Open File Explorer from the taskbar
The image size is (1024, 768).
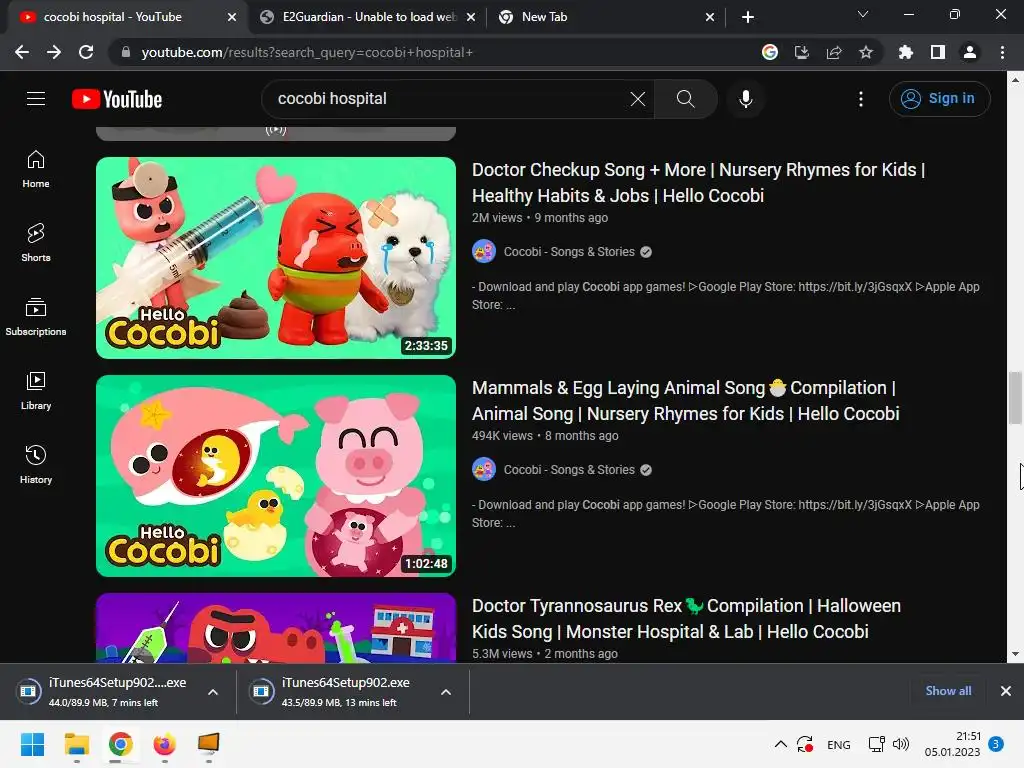coord(76,744)
